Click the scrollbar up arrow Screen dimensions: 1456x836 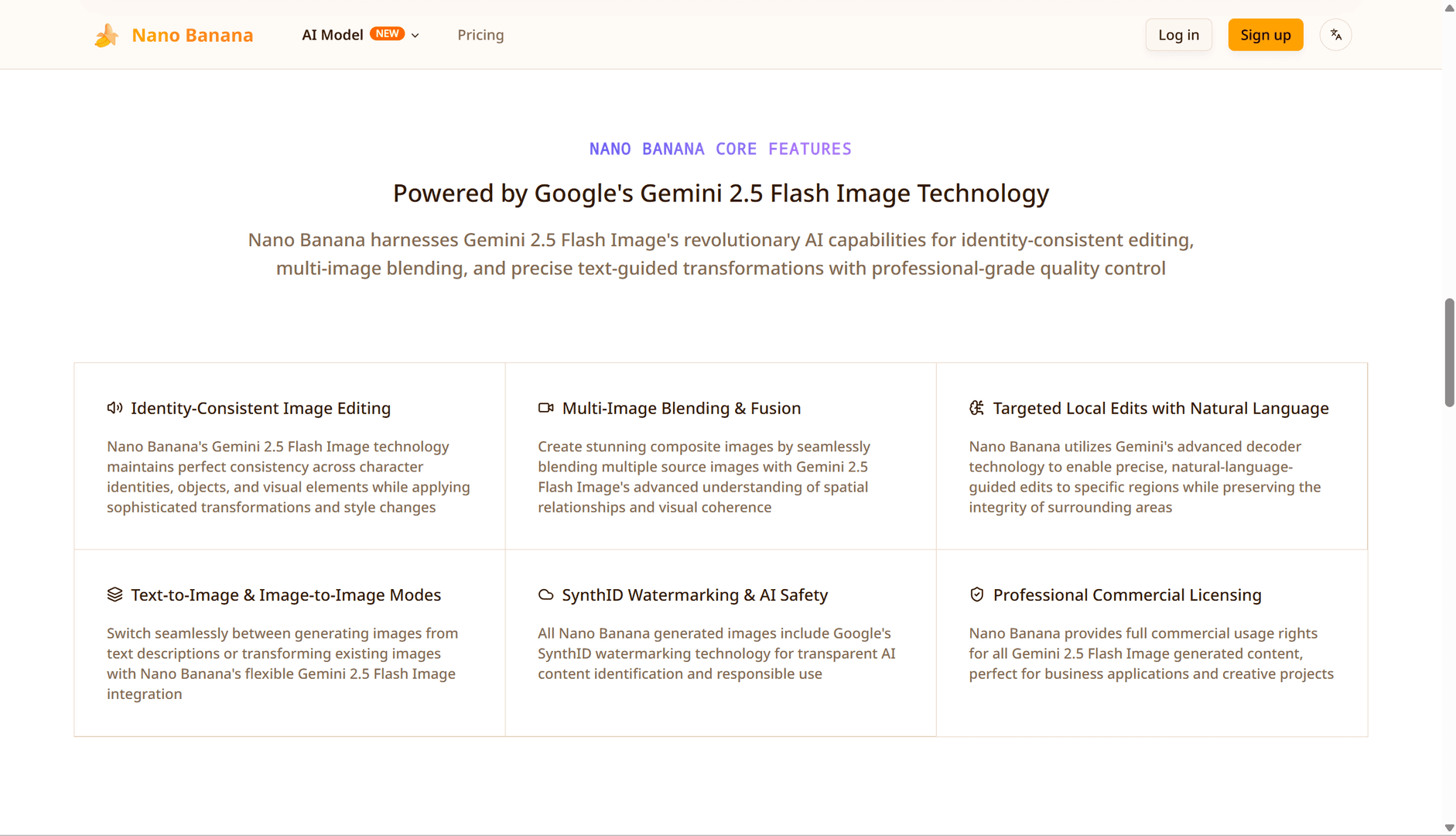pos(1449,8)
